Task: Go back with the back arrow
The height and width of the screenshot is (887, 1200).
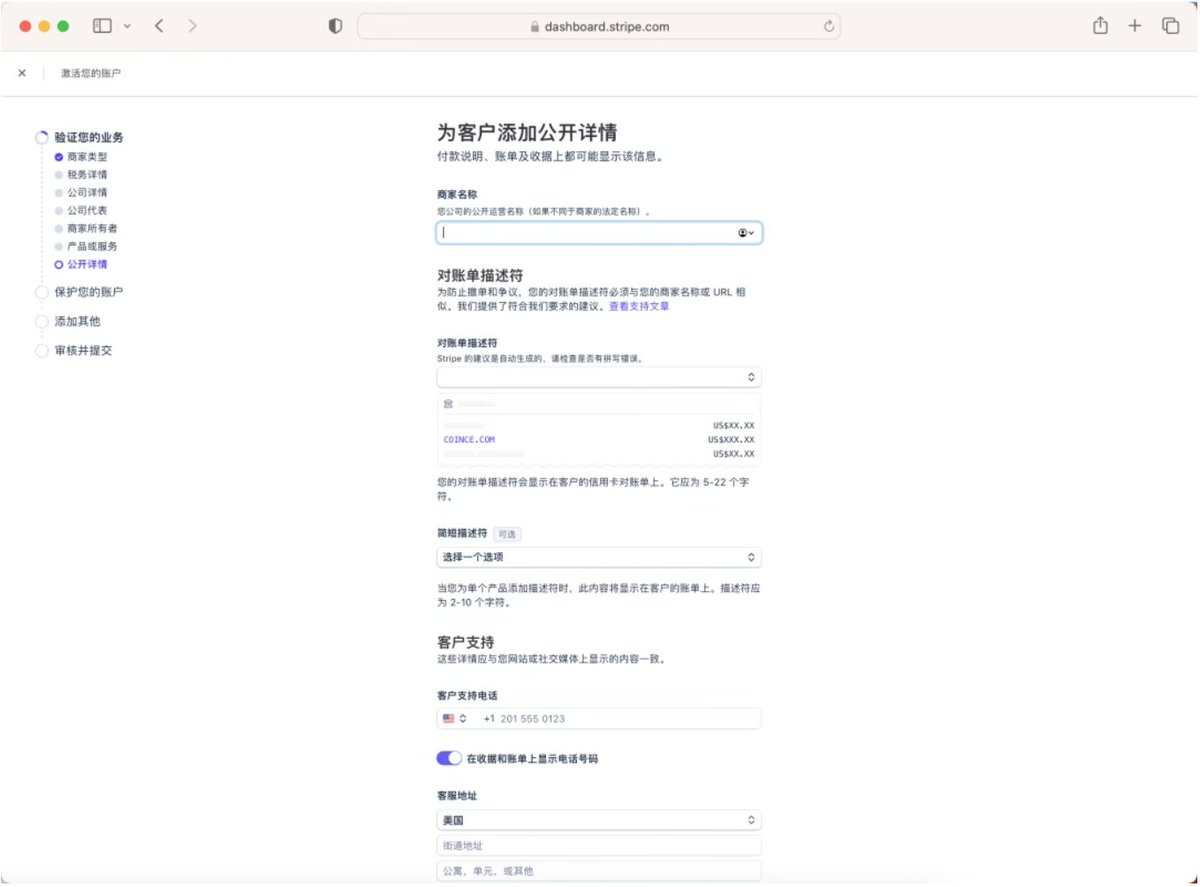Action: tap(159, 26)
